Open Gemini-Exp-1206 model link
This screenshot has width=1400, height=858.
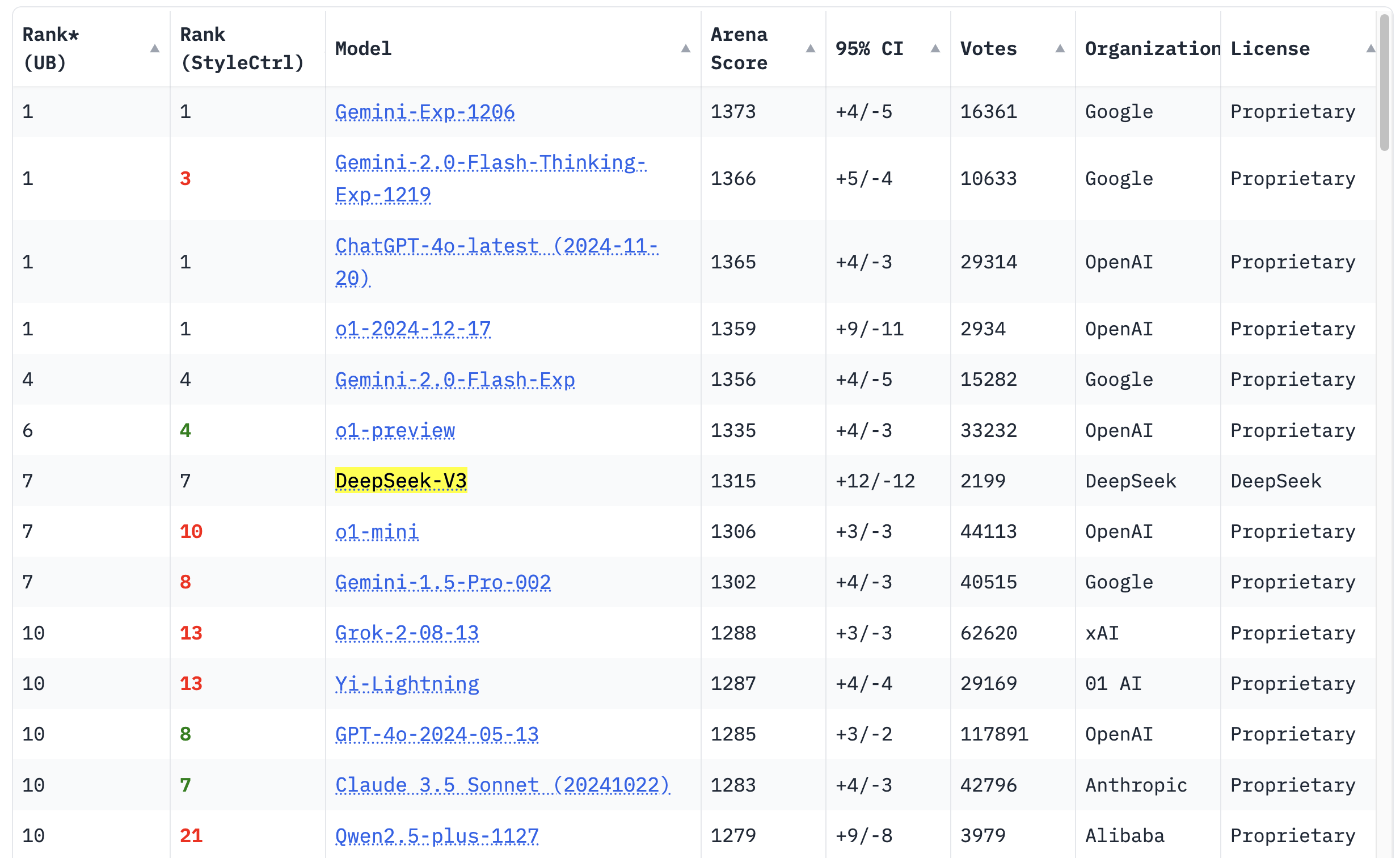(x=425, y=112)
